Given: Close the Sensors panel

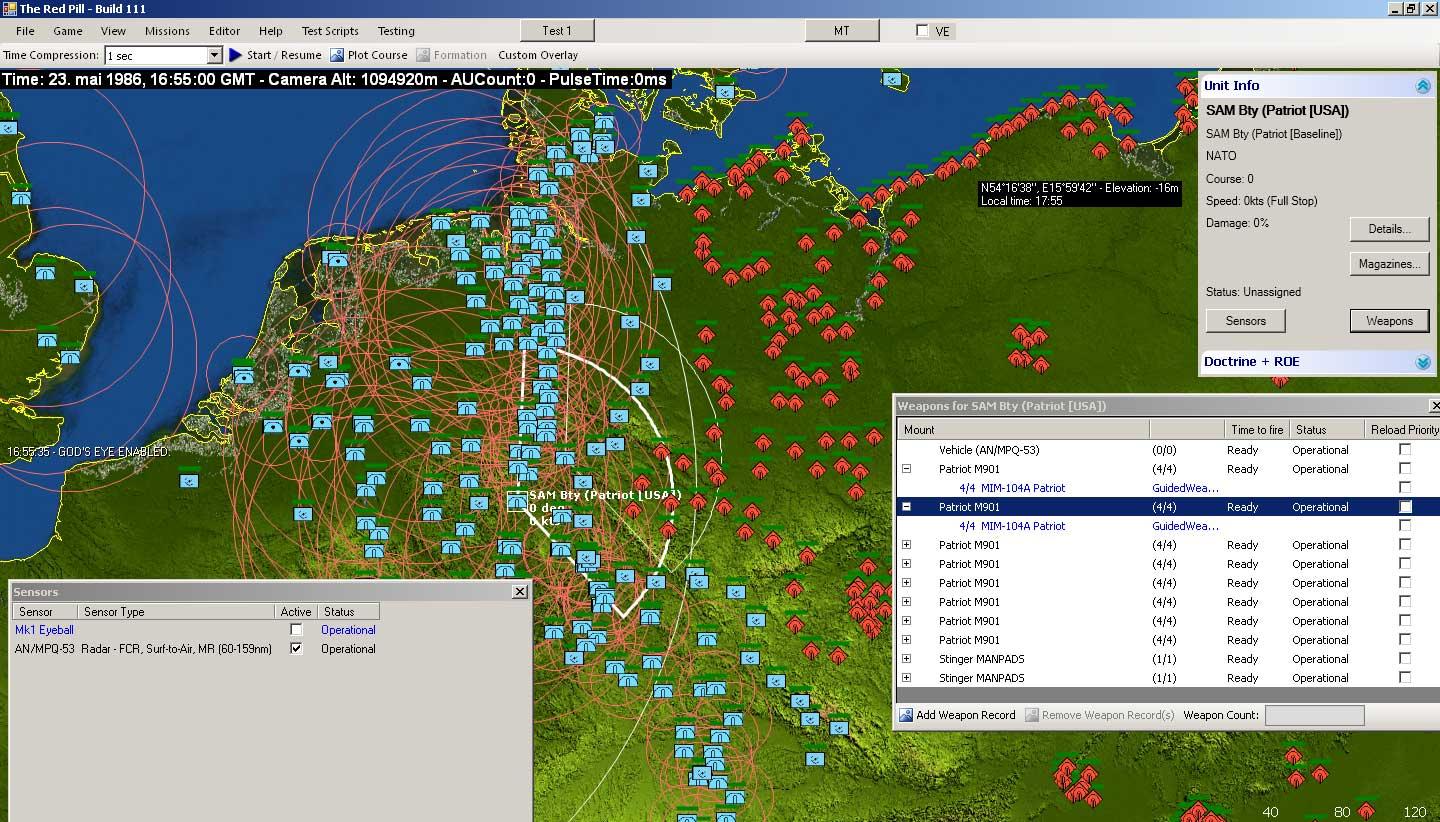Looking at the screenshot, I should (520, 592).
